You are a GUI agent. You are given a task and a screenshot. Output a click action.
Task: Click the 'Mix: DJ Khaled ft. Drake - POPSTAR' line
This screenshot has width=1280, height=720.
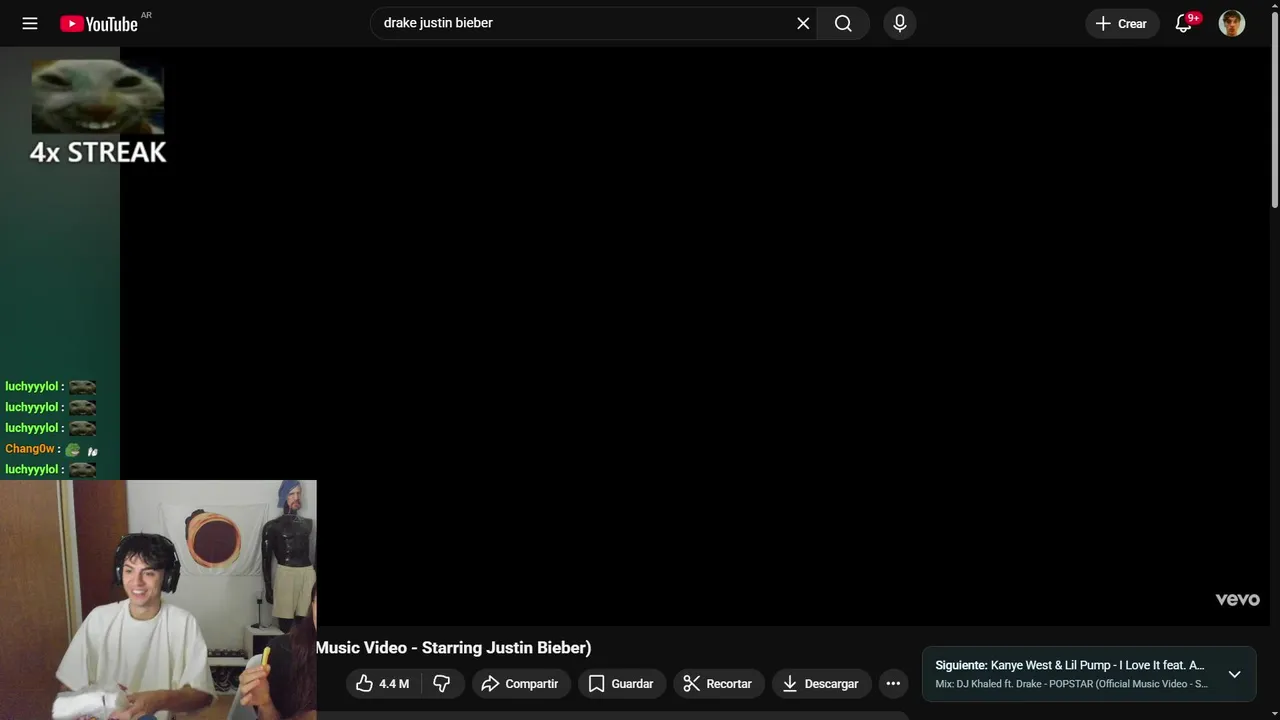pos(1071,684)
